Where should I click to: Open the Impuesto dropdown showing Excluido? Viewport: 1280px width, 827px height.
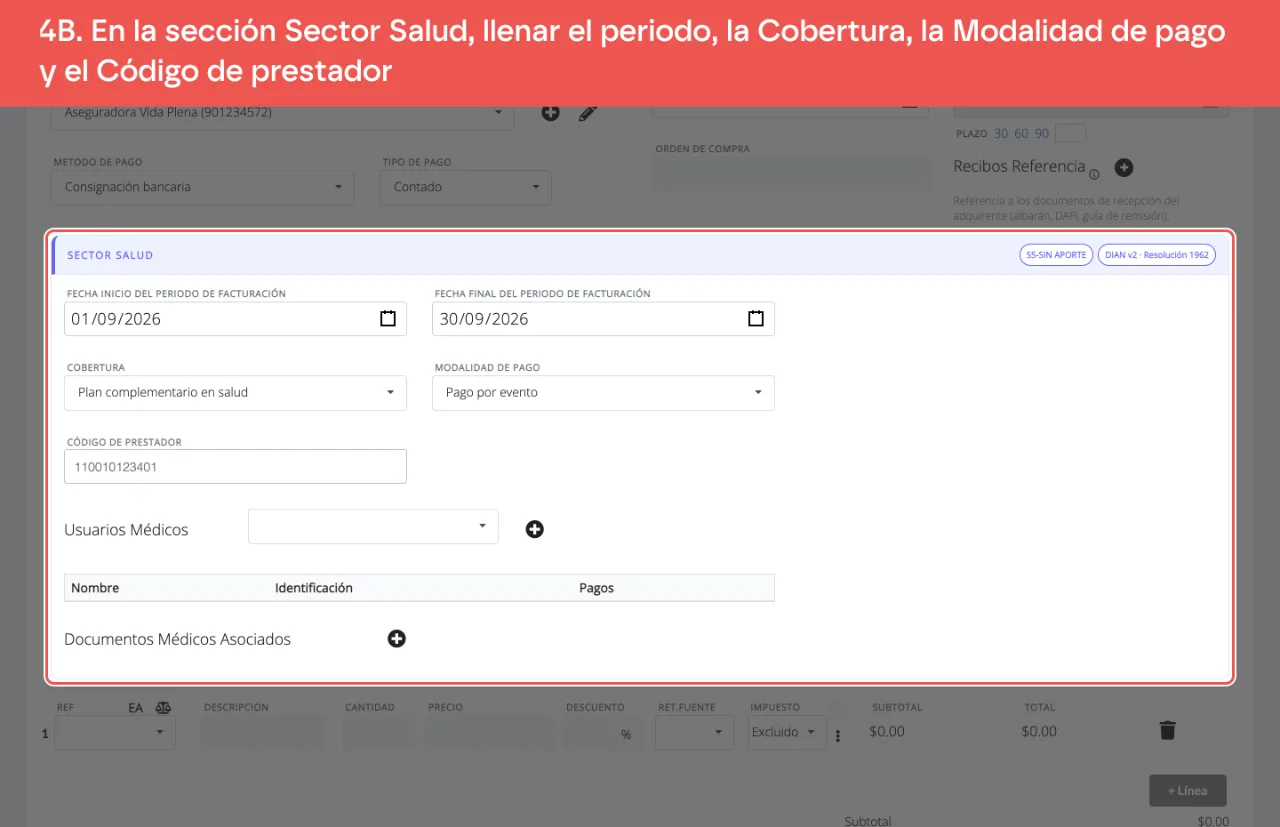tap(788, 732)
